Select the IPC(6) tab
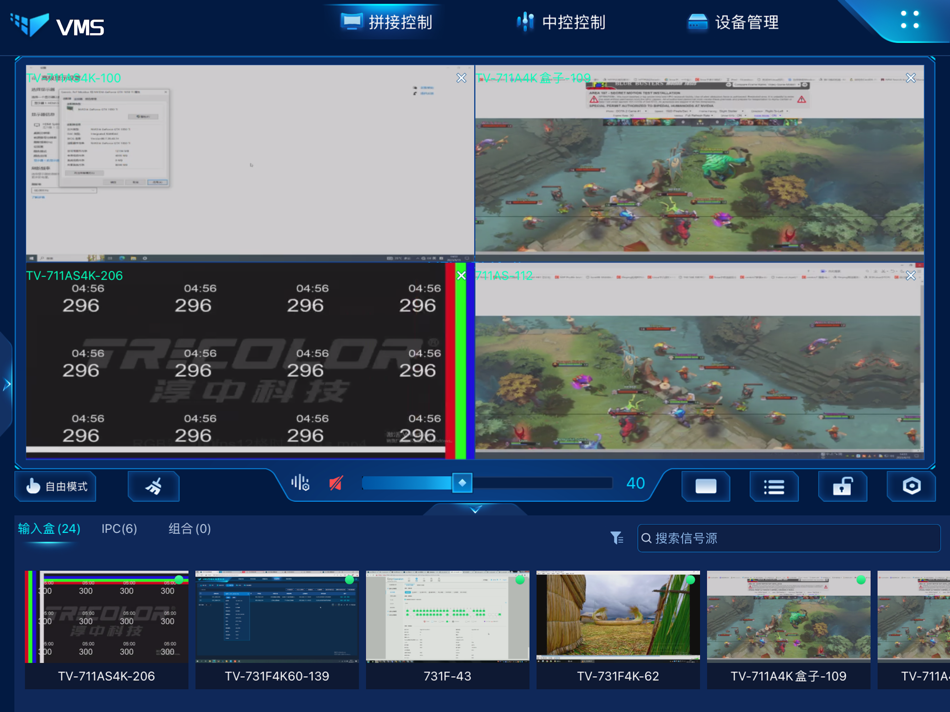The image size is (950, 712). [x=119, y=529]
